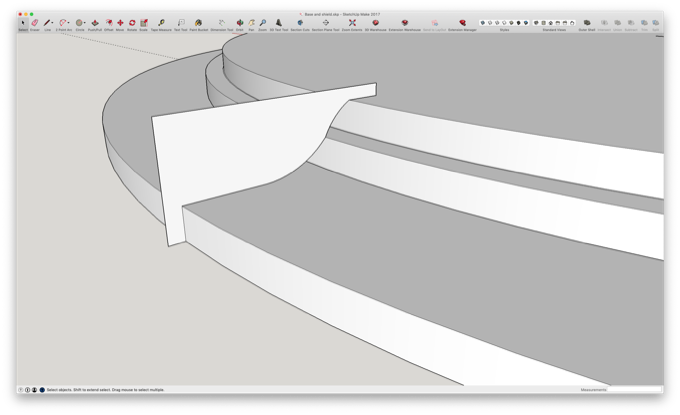Select the Circle tool
Image resolution: width=680 pixels, height=415 pixels.
coord(79,23)
